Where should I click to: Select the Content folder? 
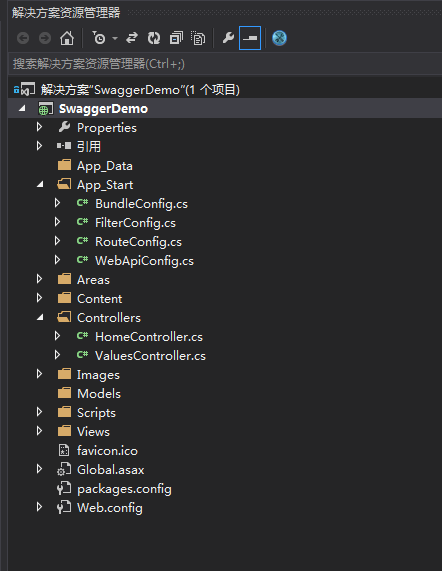coord(100,299)
